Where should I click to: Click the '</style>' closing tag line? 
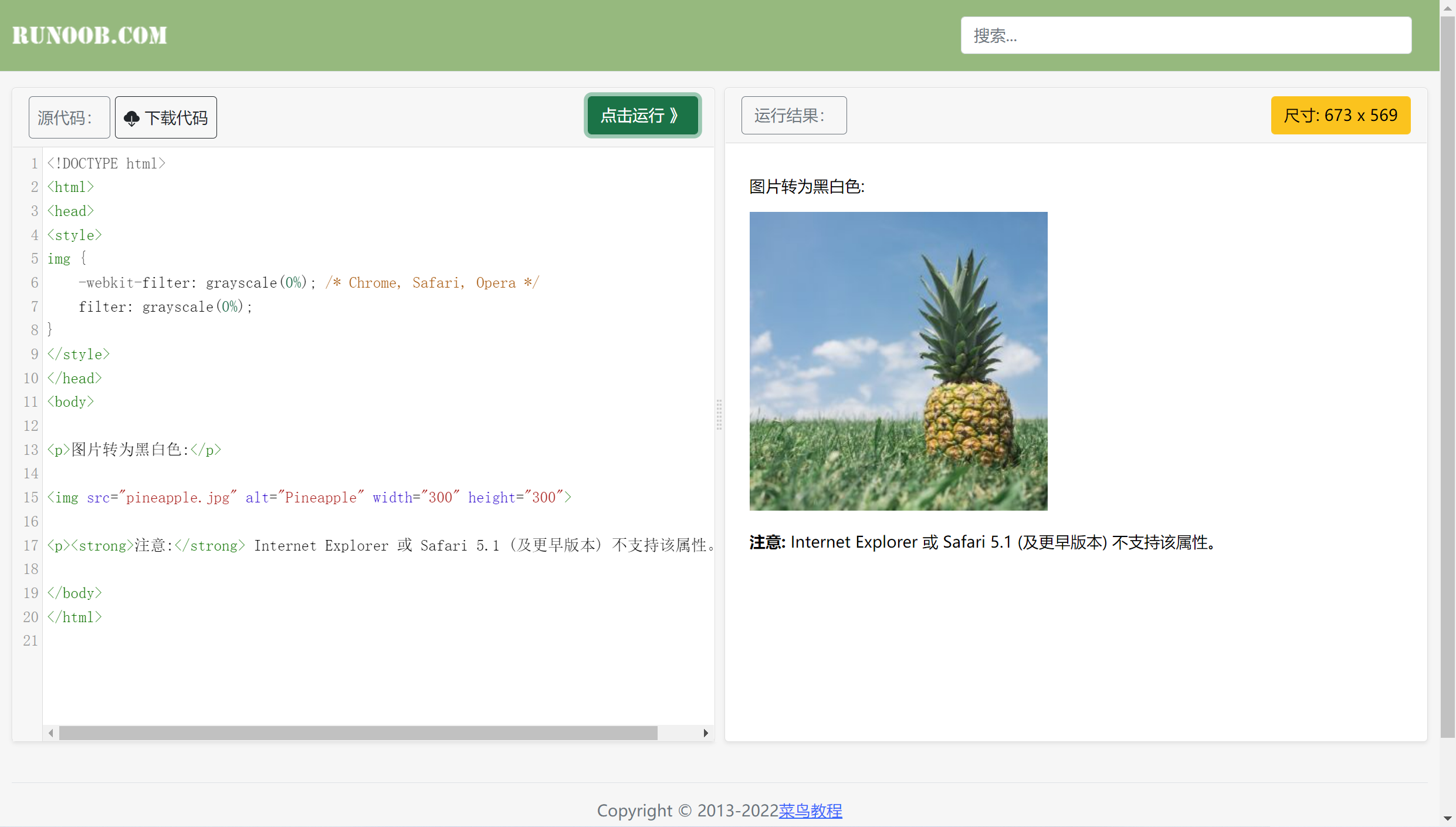(x=79, y=355)
